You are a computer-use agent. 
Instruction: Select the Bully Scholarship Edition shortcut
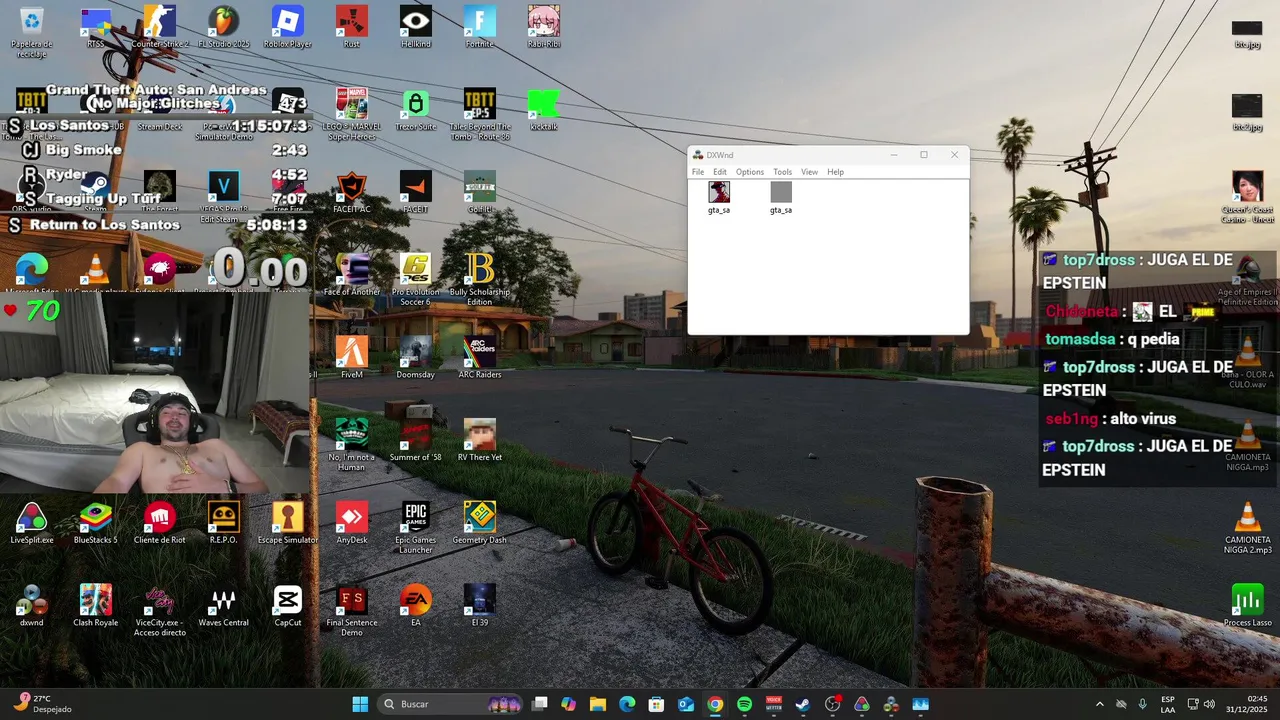(480, 280)
